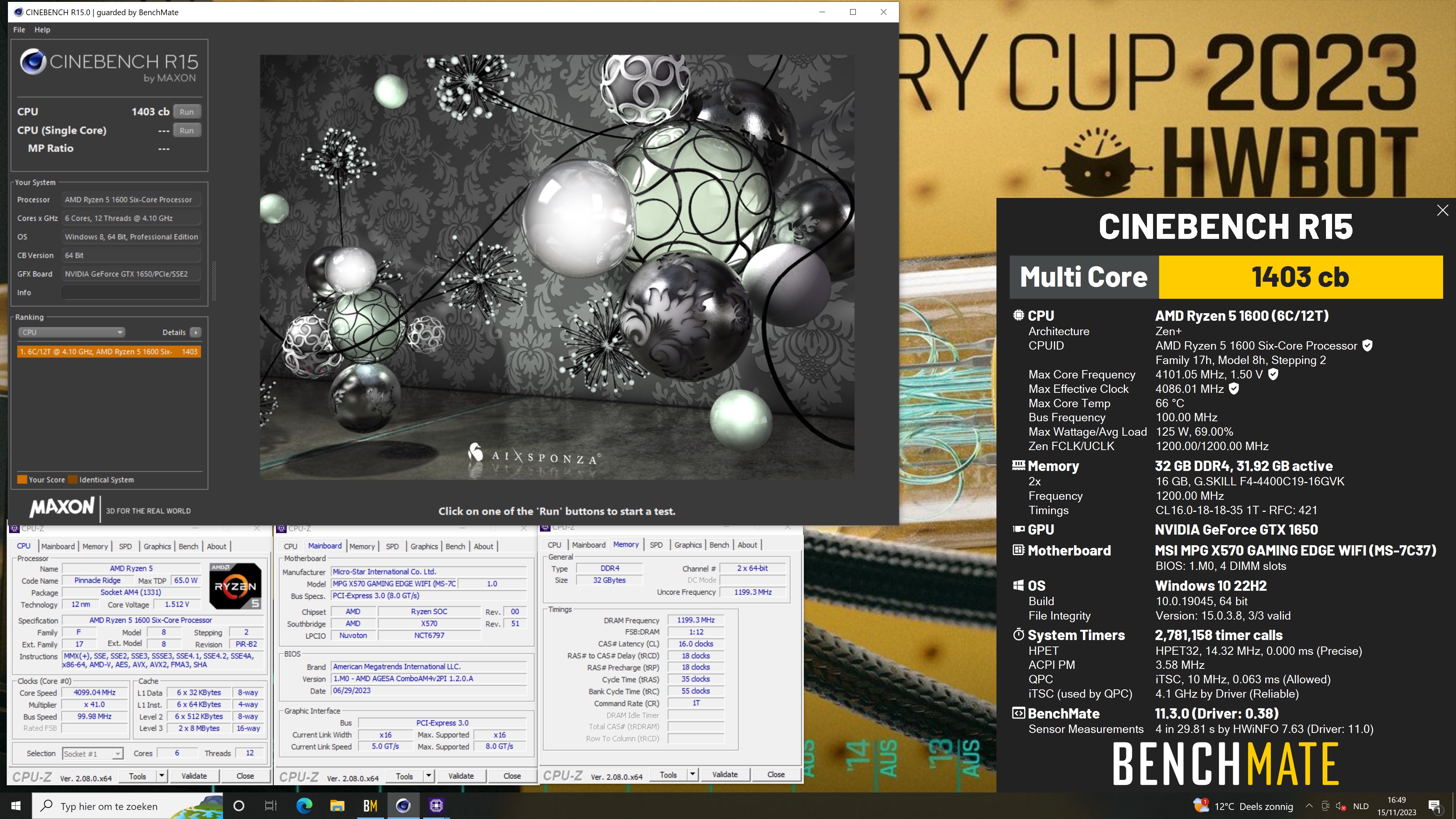Show hidden system tray icons
Viewport: 1456px width, 819px height.
coord(1309,806)
